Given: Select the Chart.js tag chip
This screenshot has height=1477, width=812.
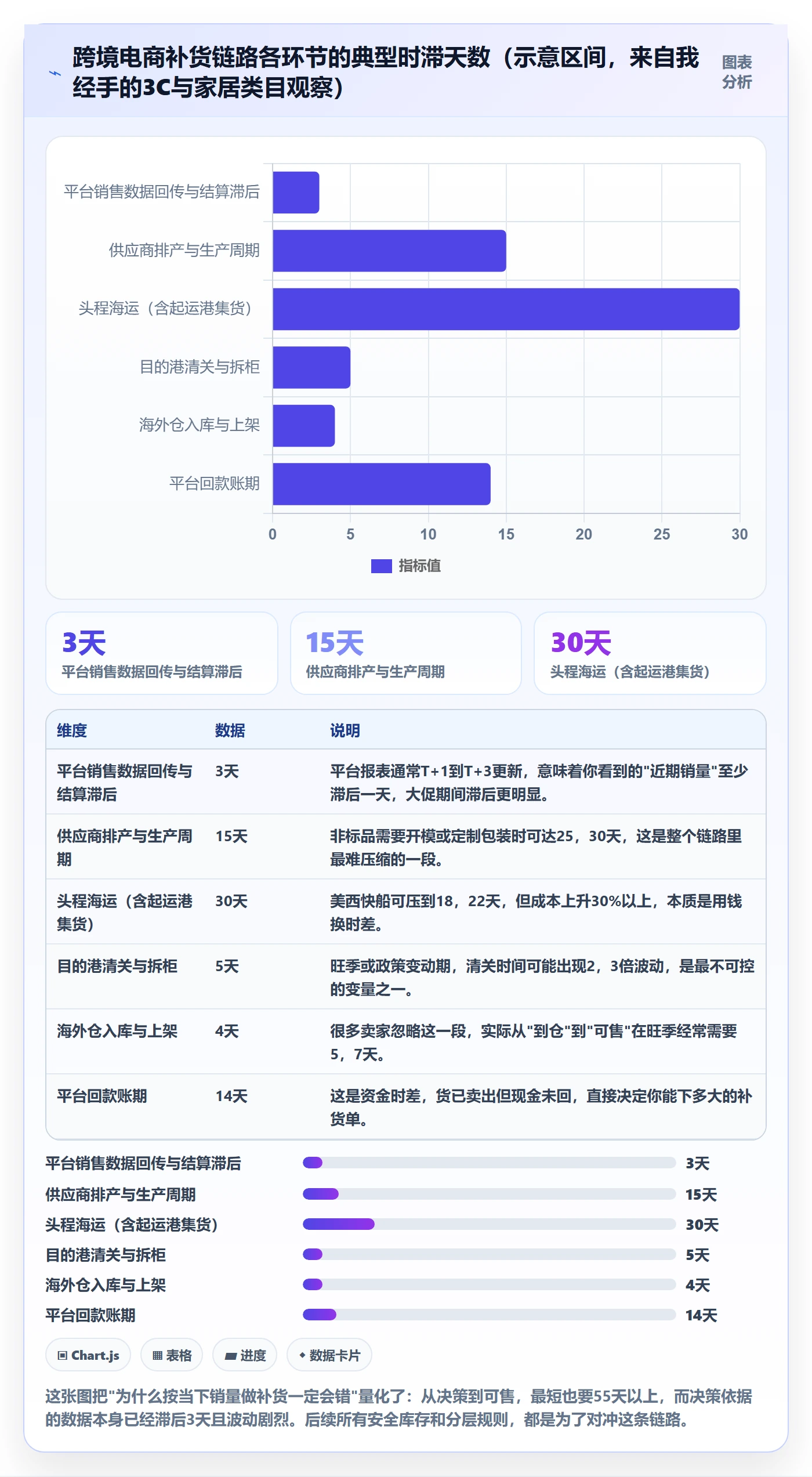Looking at the screenshot, I should tap(88, 1355).
